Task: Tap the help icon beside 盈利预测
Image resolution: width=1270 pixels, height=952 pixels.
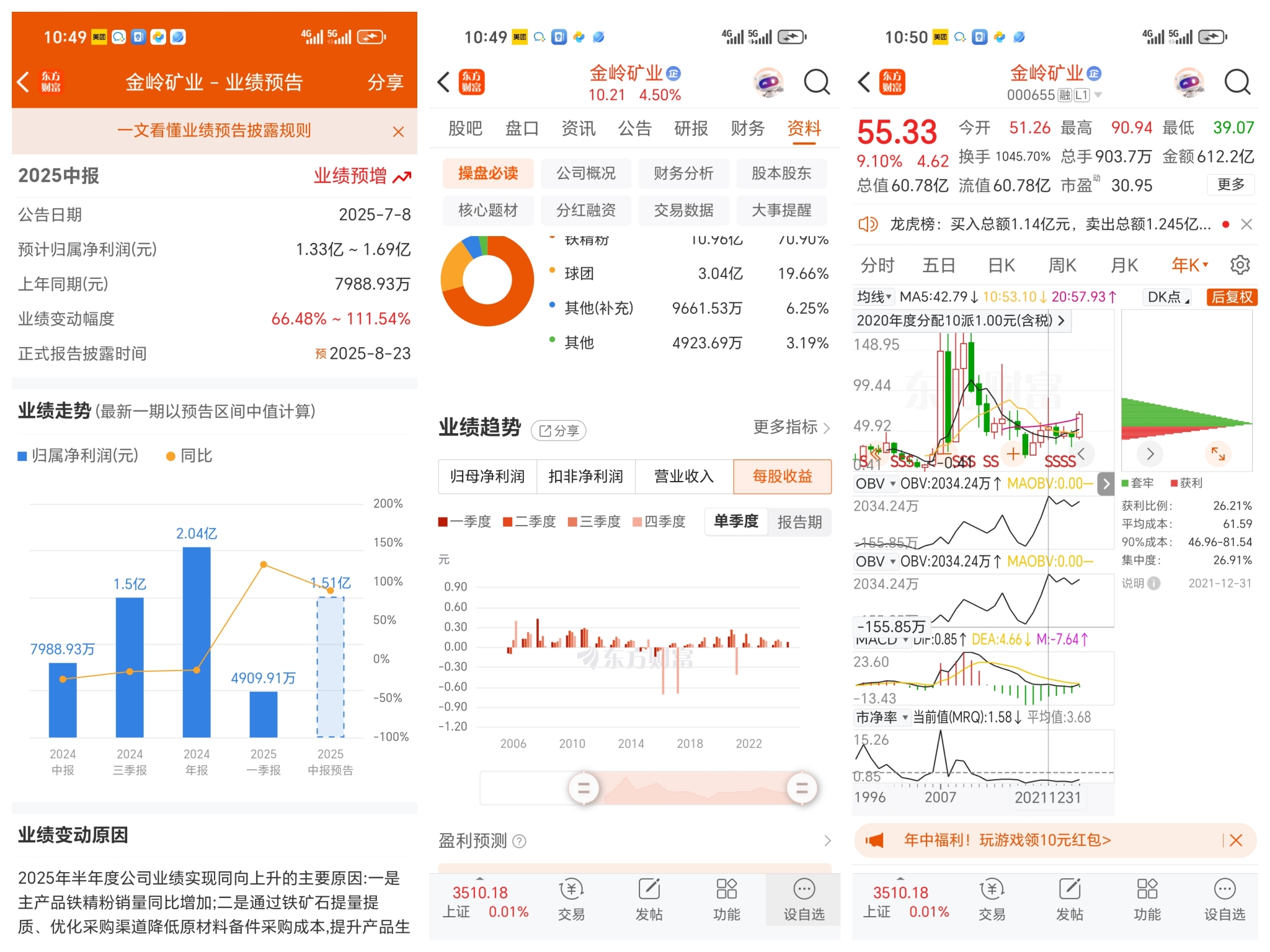Action: (x=520, y=841)
